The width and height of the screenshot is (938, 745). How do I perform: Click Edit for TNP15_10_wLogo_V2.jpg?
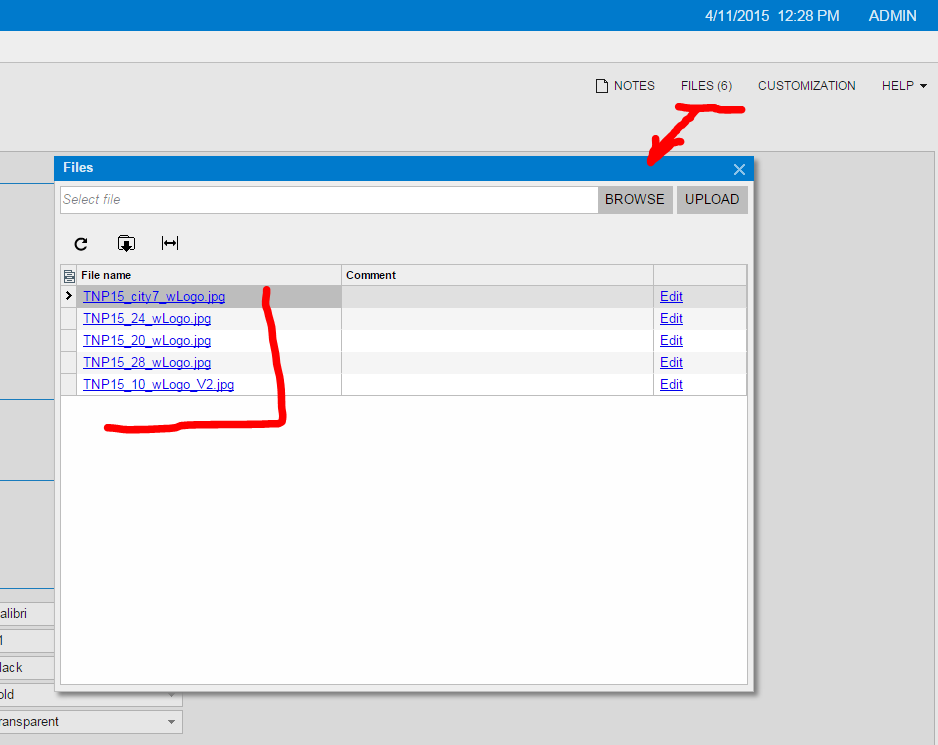point(671,384)
